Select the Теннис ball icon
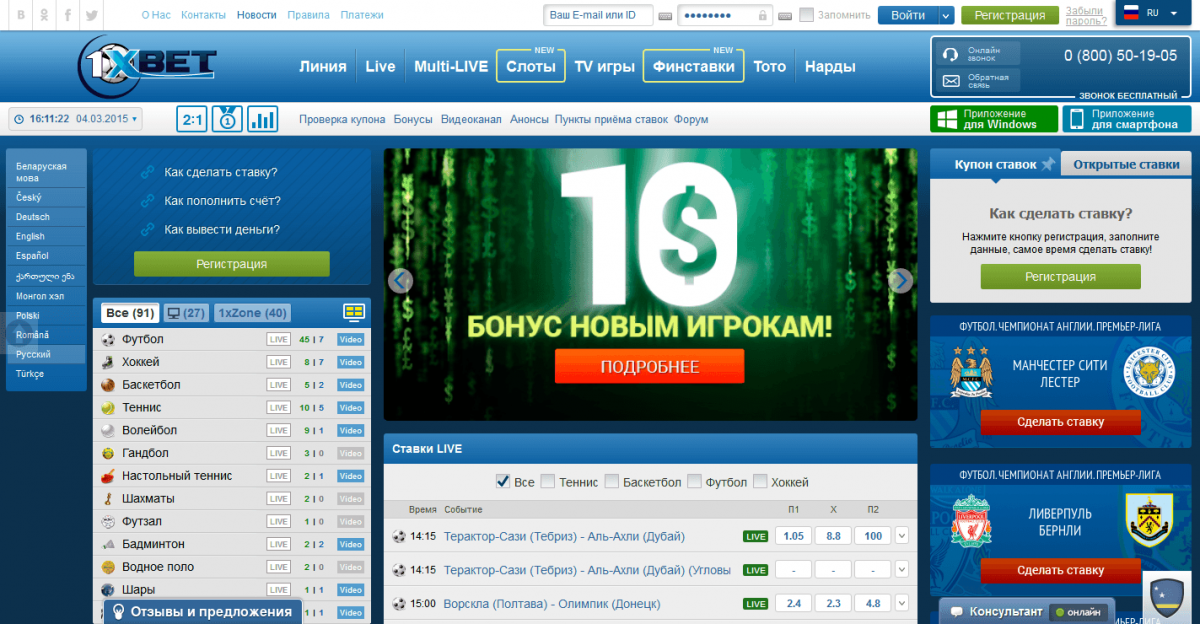 coord(107,408)
